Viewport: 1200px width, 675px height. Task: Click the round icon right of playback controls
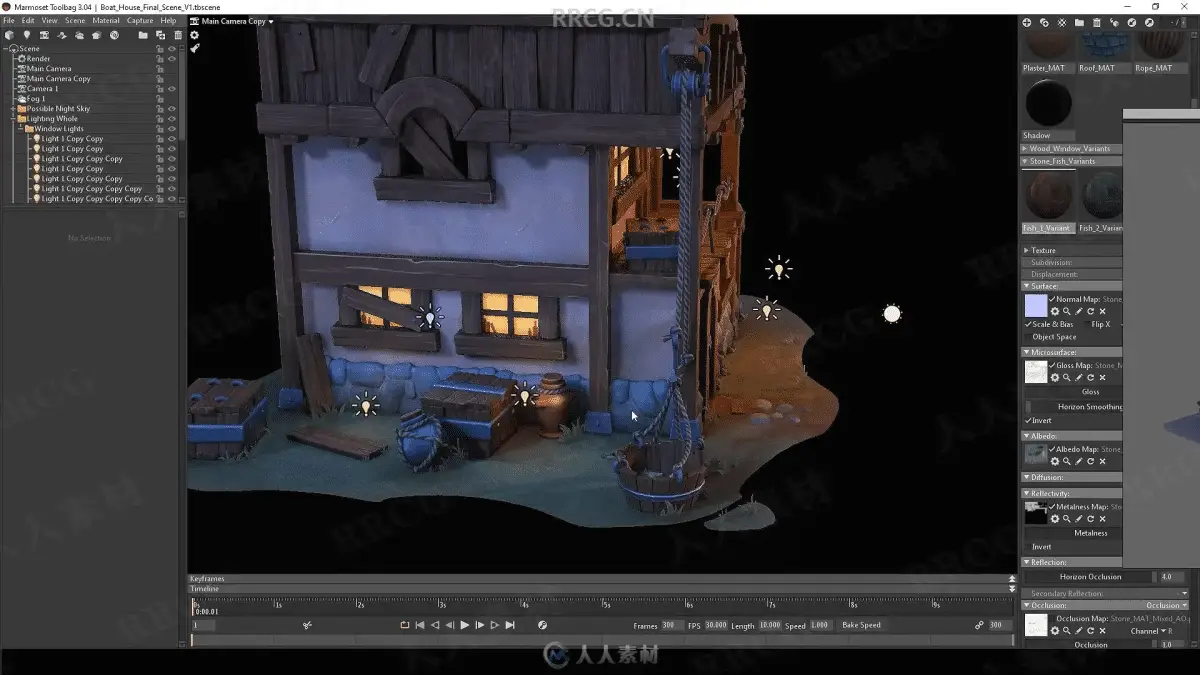542,625
